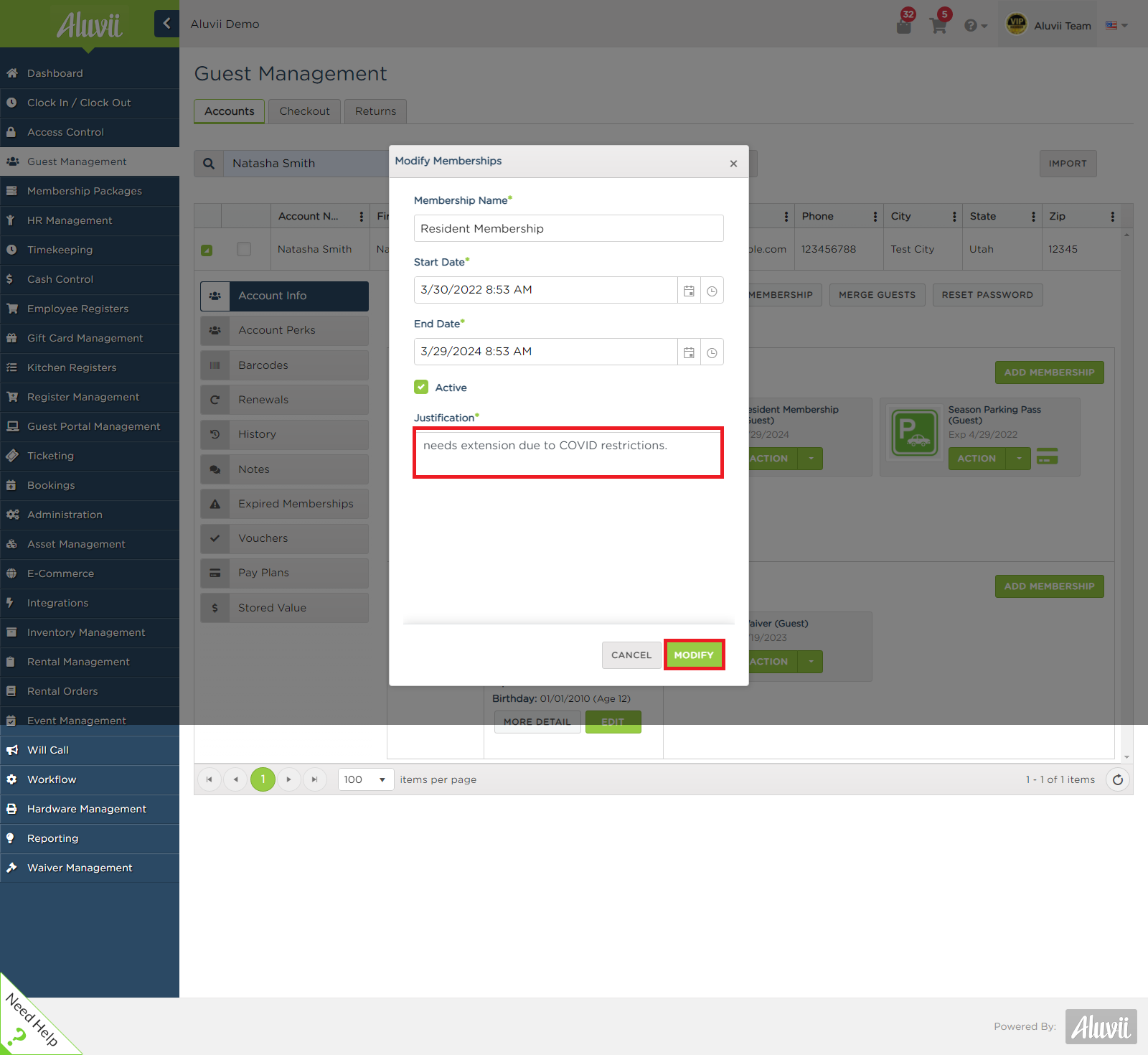Go to previous page of results
This screenshot has height=1055, width=1148.
[235, 779]
